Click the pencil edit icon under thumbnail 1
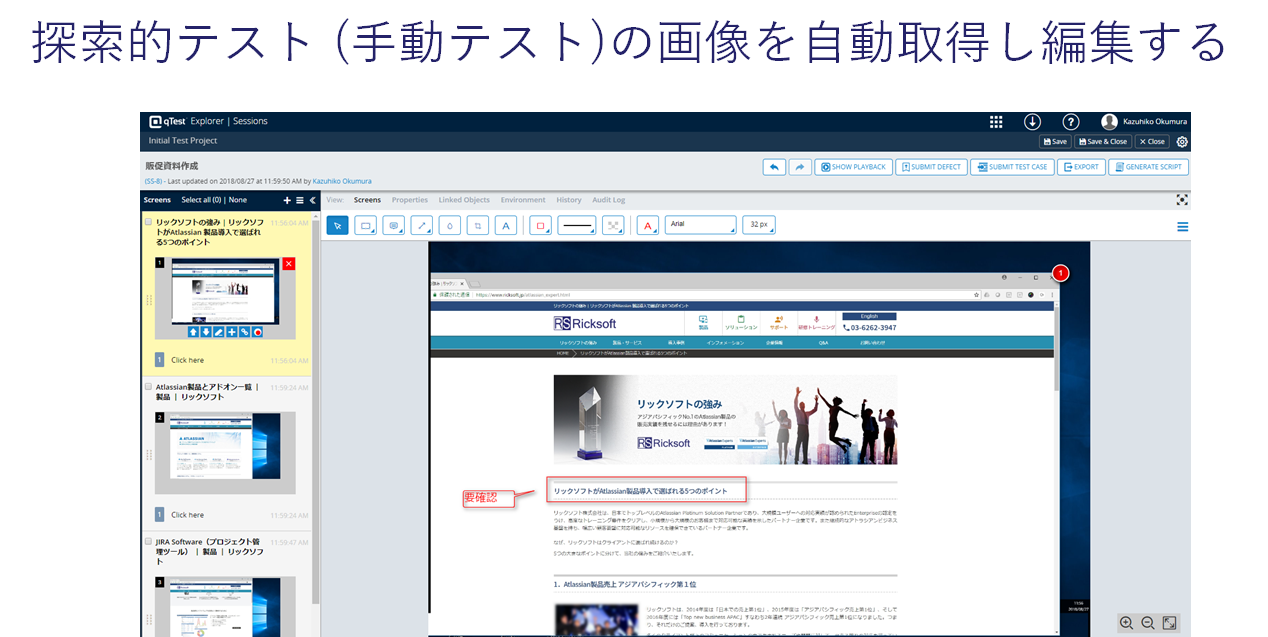The width and height of the screenshot is (1268, 637). click(219, 332)
